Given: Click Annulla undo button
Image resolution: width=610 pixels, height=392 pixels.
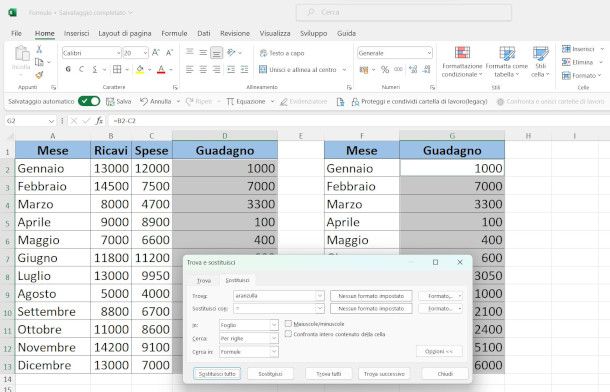Looking at the screenshot, I should (x=156, y=102).
